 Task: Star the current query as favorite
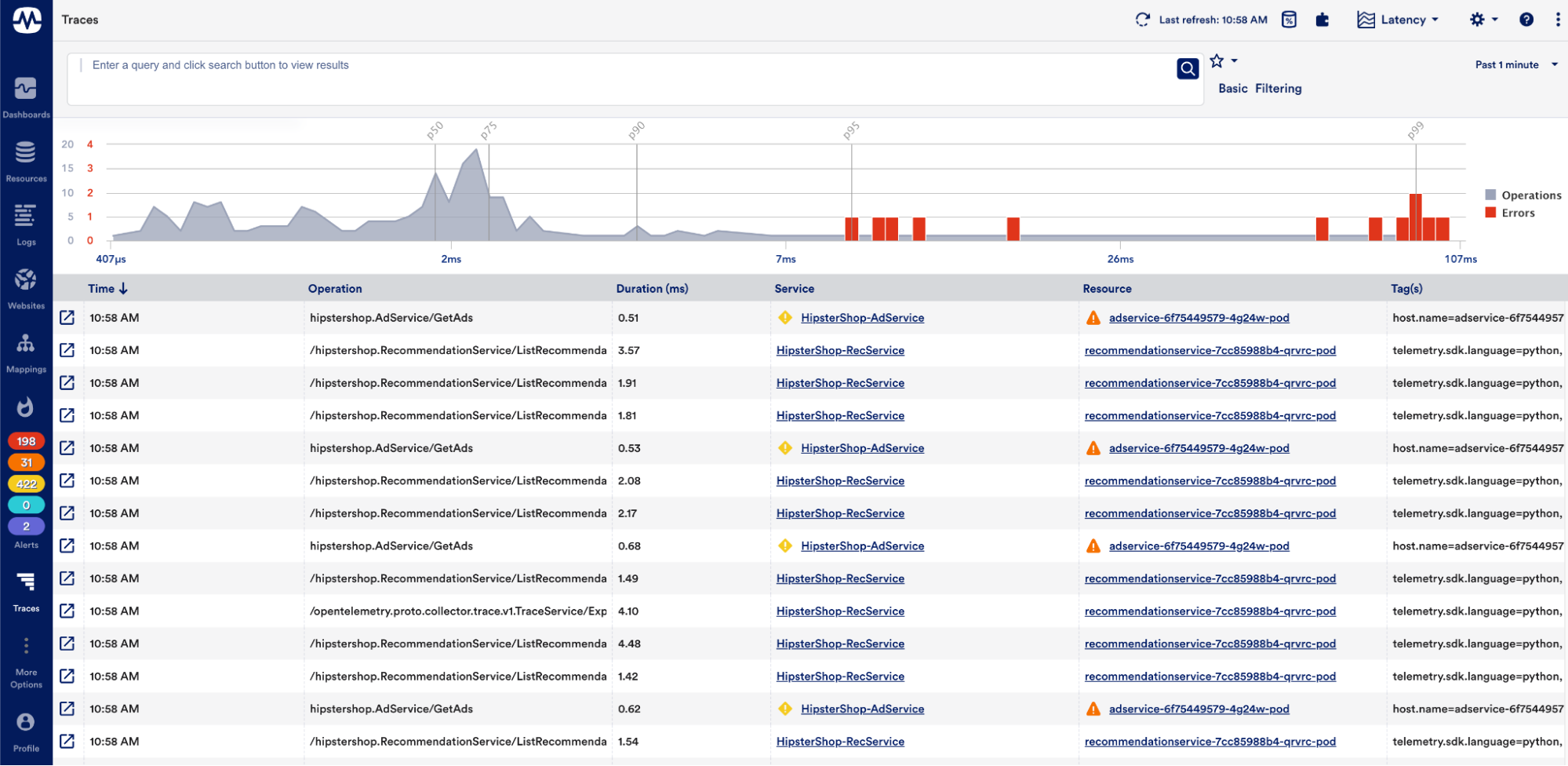pos(1216,60)
